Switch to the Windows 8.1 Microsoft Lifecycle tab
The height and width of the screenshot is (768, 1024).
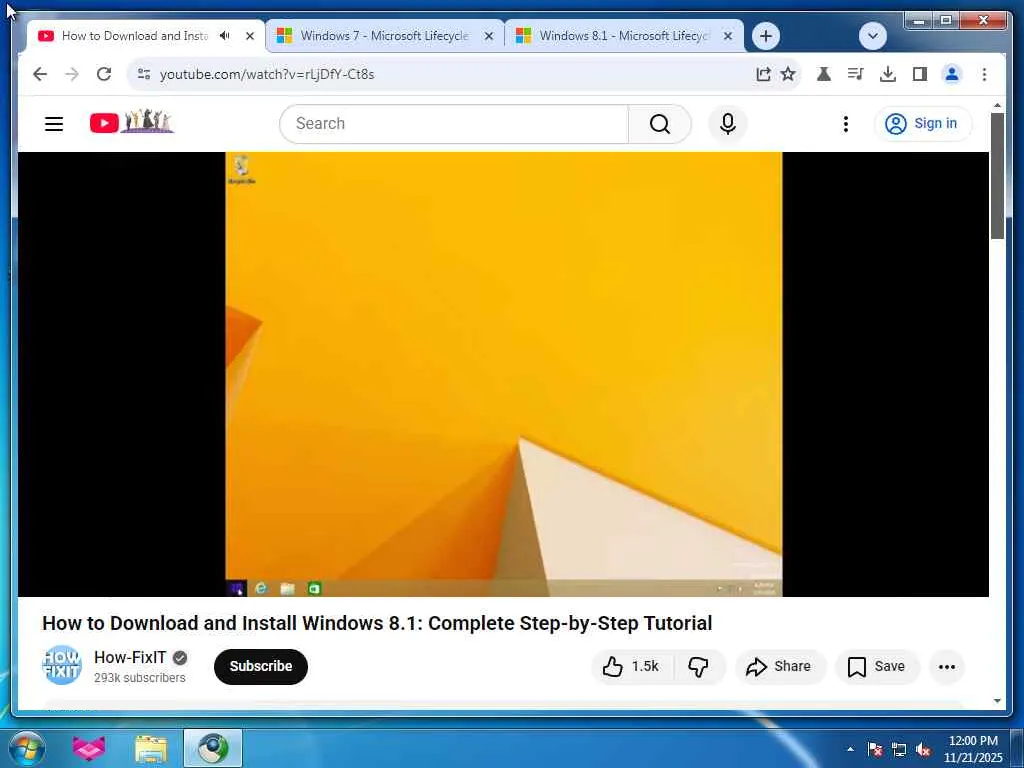(624, 36)
